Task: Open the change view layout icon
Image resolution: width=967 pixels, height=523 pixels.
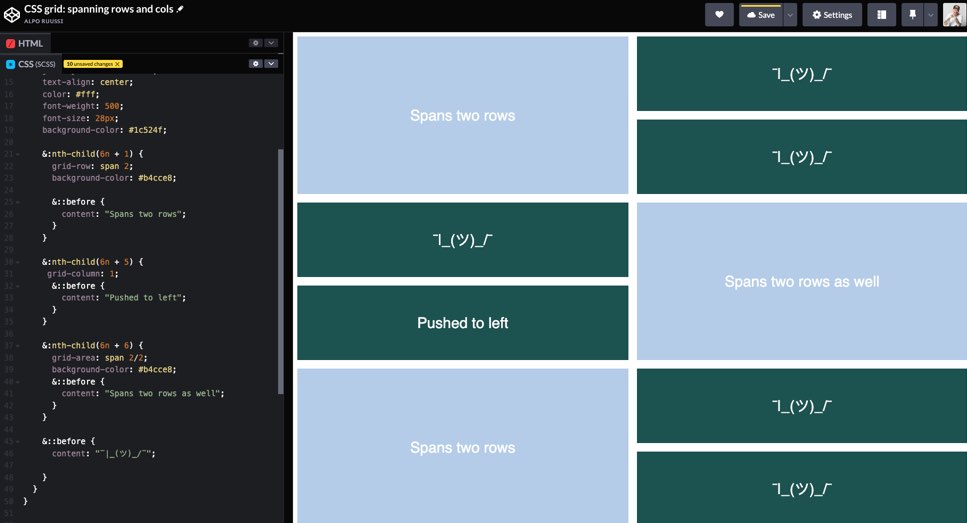Action: (881, 15)
